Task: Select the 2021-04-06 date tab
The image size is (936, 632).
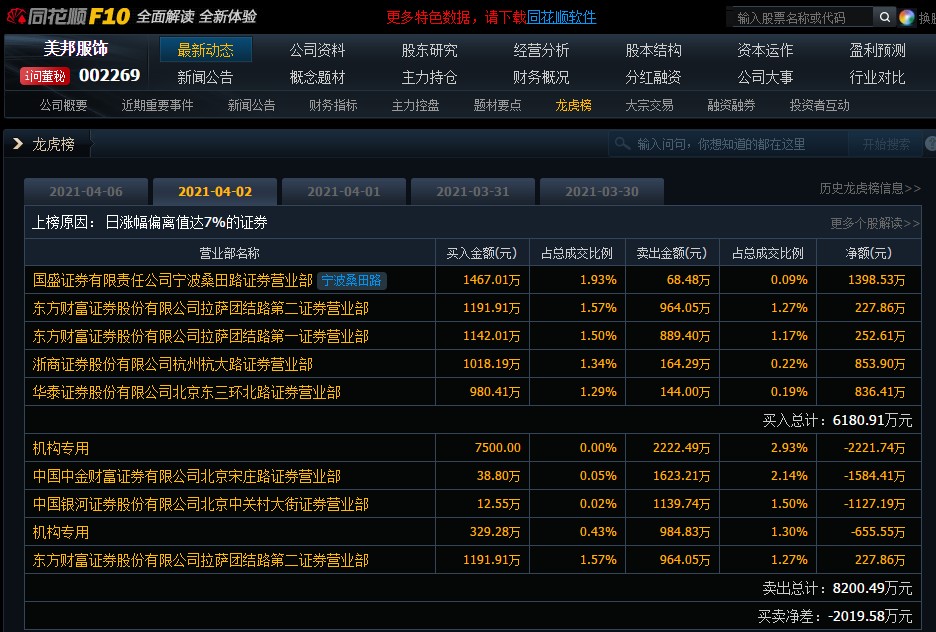Action: tap(86, 192)
